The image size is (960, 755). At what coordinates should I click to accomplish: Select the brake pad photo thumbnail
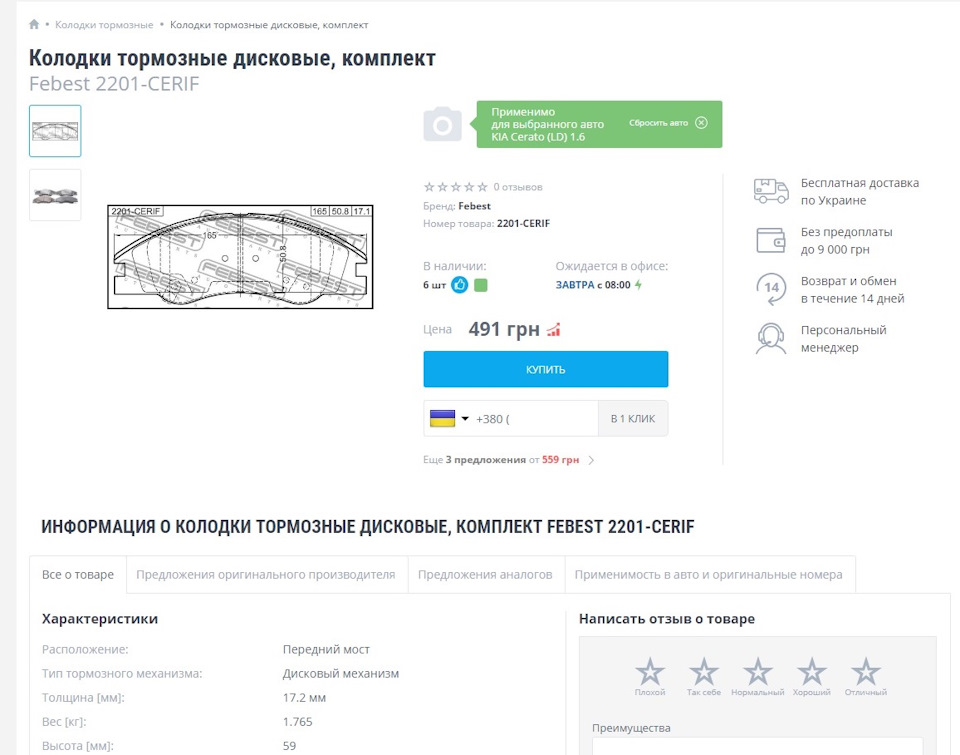tap(55, 195)
